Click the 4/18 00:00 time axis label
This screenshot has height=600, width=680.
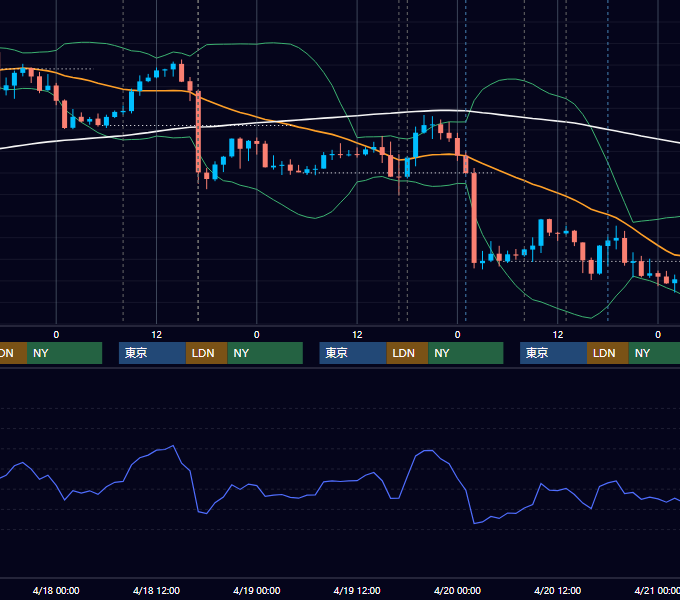[56, 590]
